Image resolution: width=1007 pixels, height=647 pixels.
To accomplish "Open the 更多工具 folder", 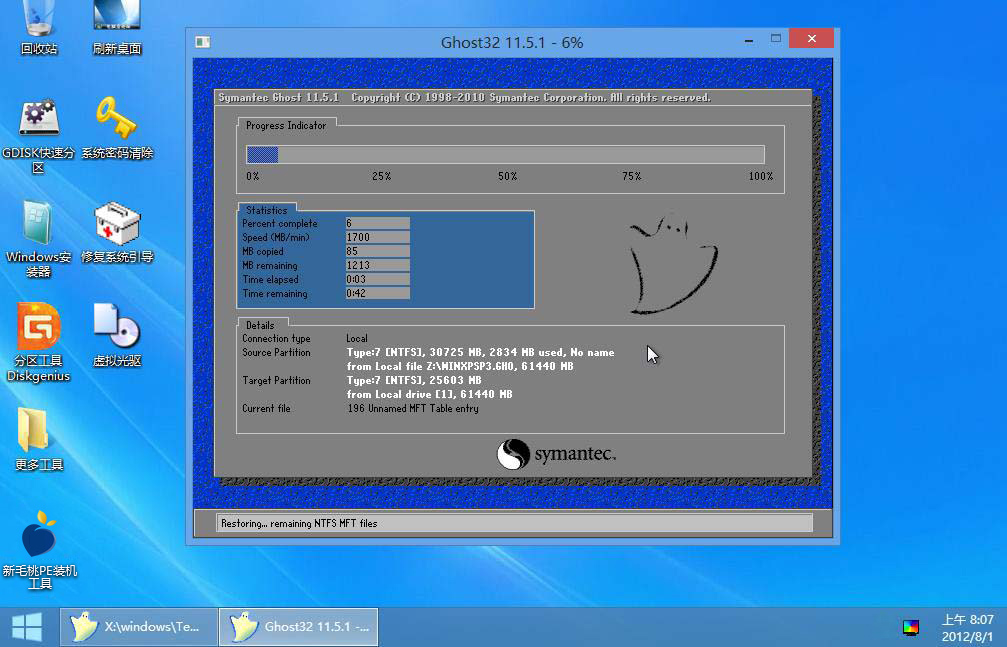I will click(x=39, y=440).
